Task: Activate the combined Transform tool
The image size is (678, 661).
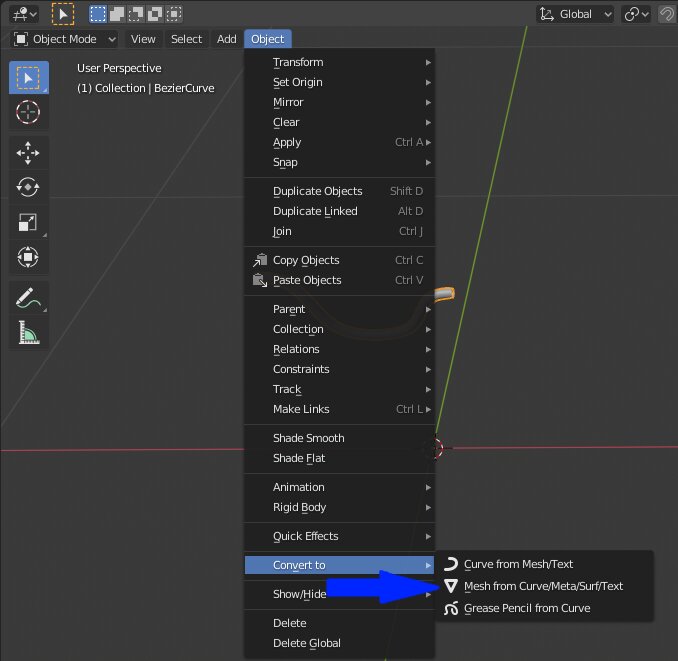Action: pyautogui.click(x=28, y=257)
